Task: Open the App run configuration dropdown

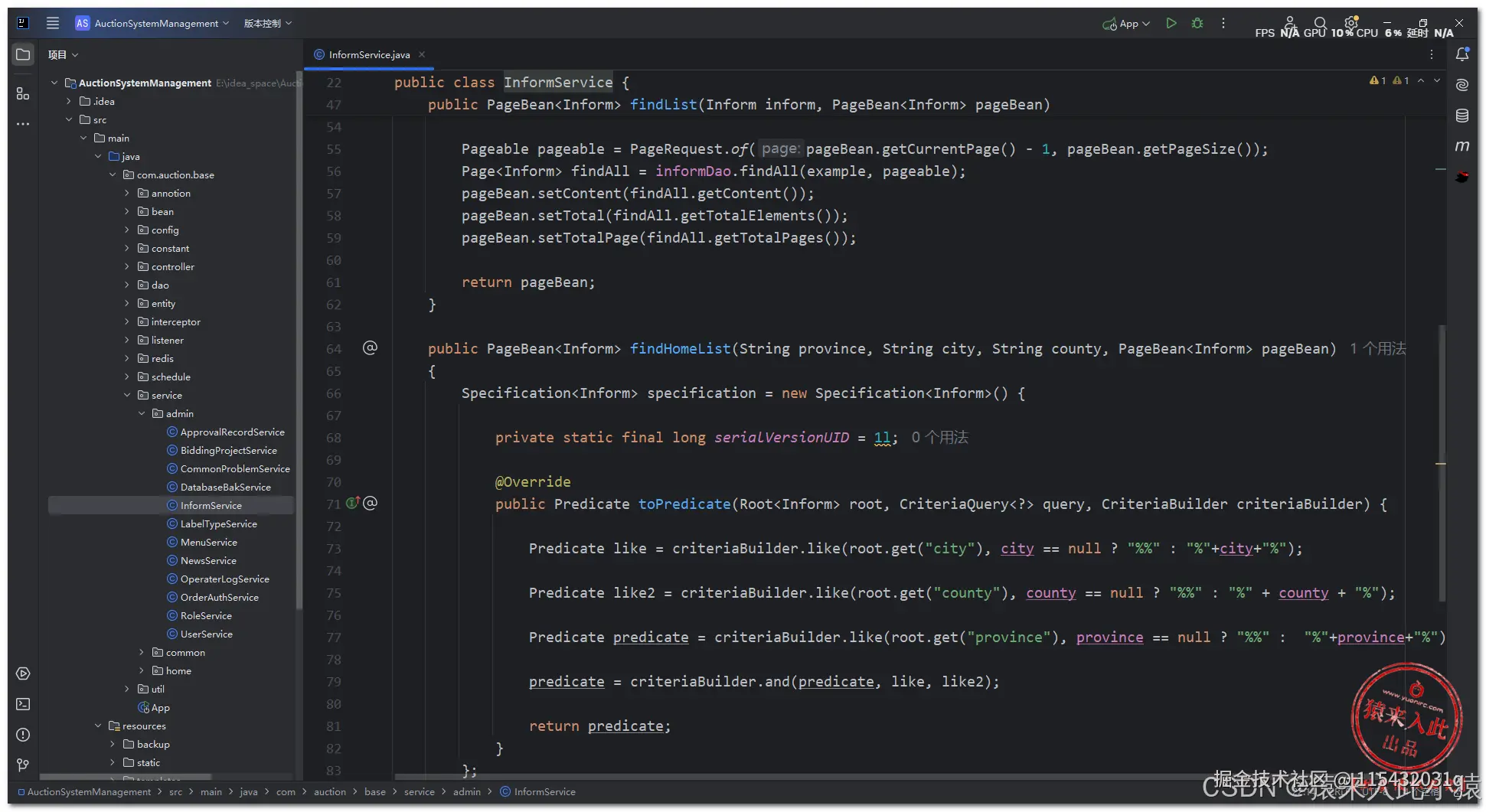Action: pos(1126,24)
